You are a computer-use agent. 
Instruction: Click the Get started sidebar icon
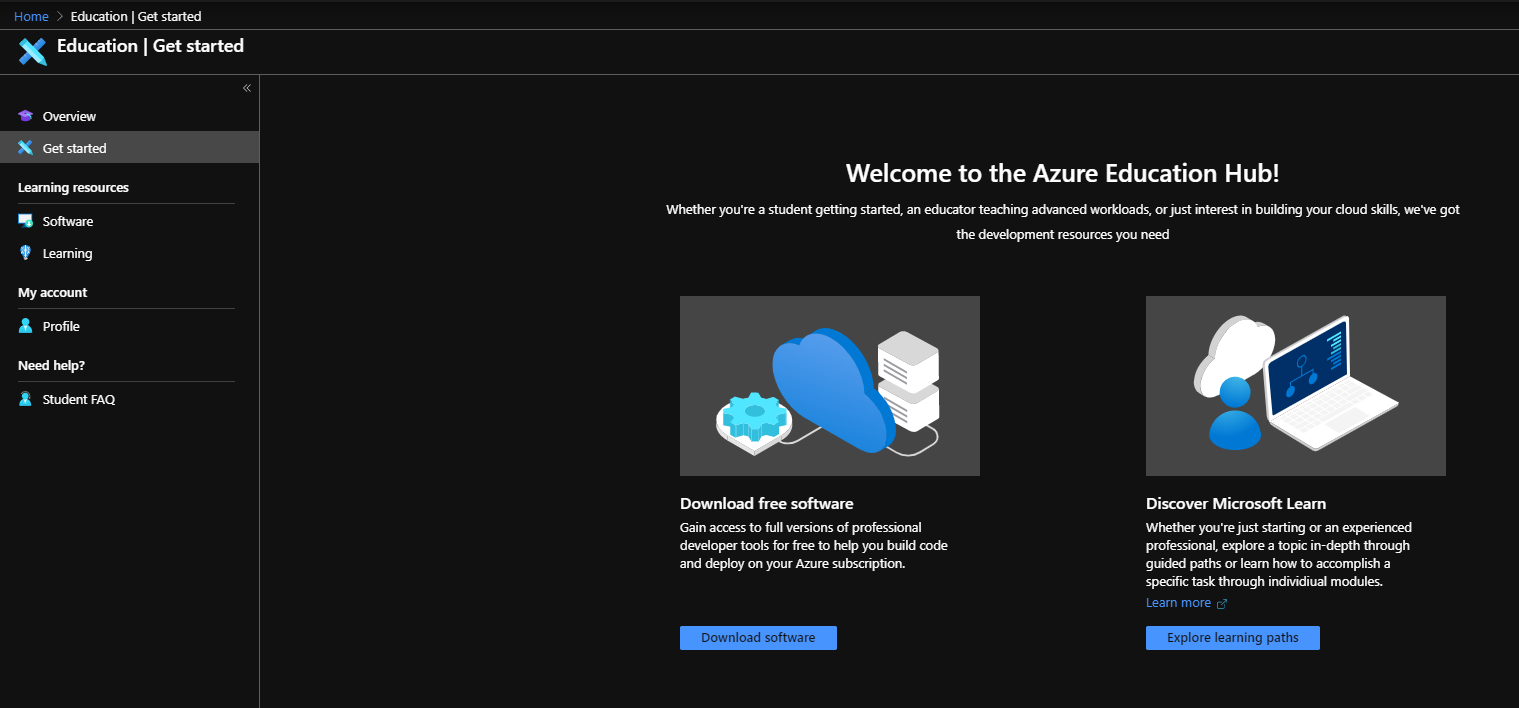(26, 148)
